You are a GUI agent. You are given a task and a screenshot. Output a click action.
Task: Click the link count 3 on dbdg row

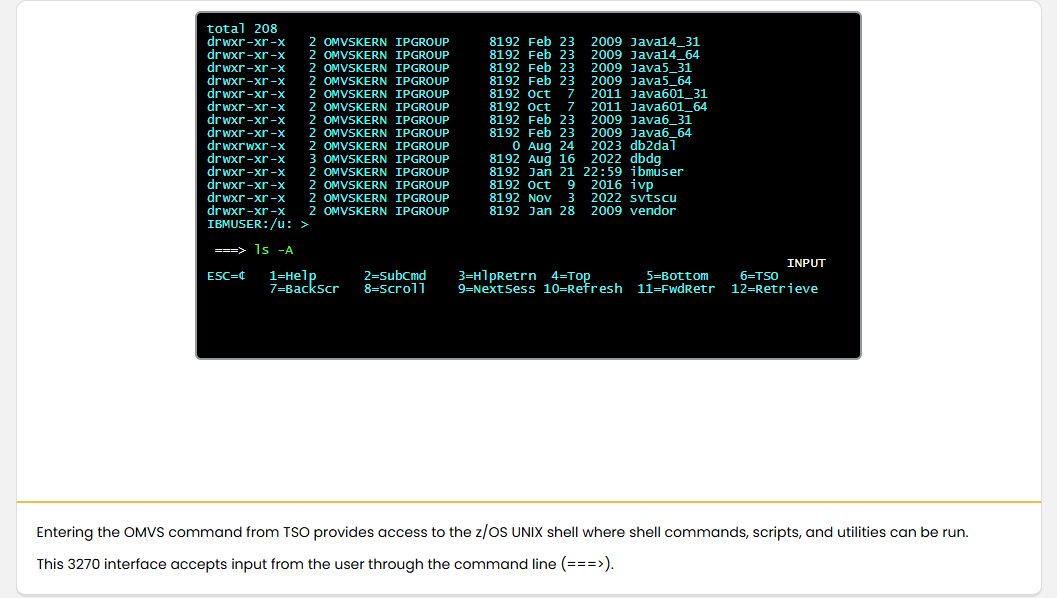tap(313, 159)
